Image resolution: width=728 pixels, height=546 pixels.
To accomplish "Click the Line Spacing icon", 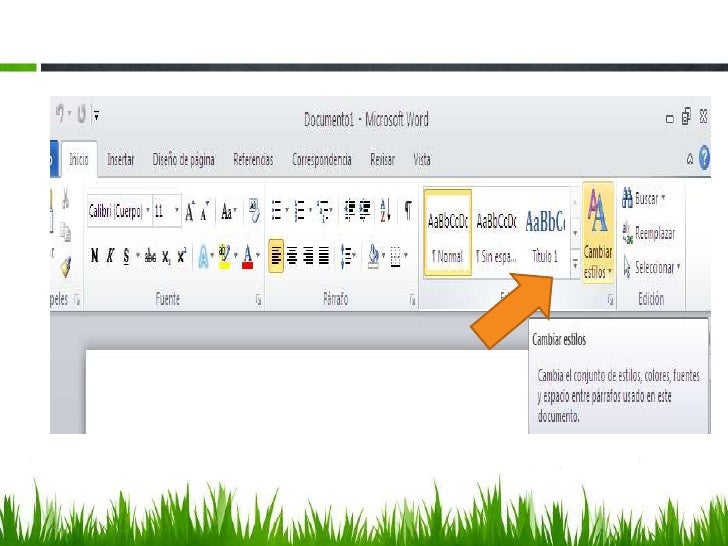I will pos(347,256).
